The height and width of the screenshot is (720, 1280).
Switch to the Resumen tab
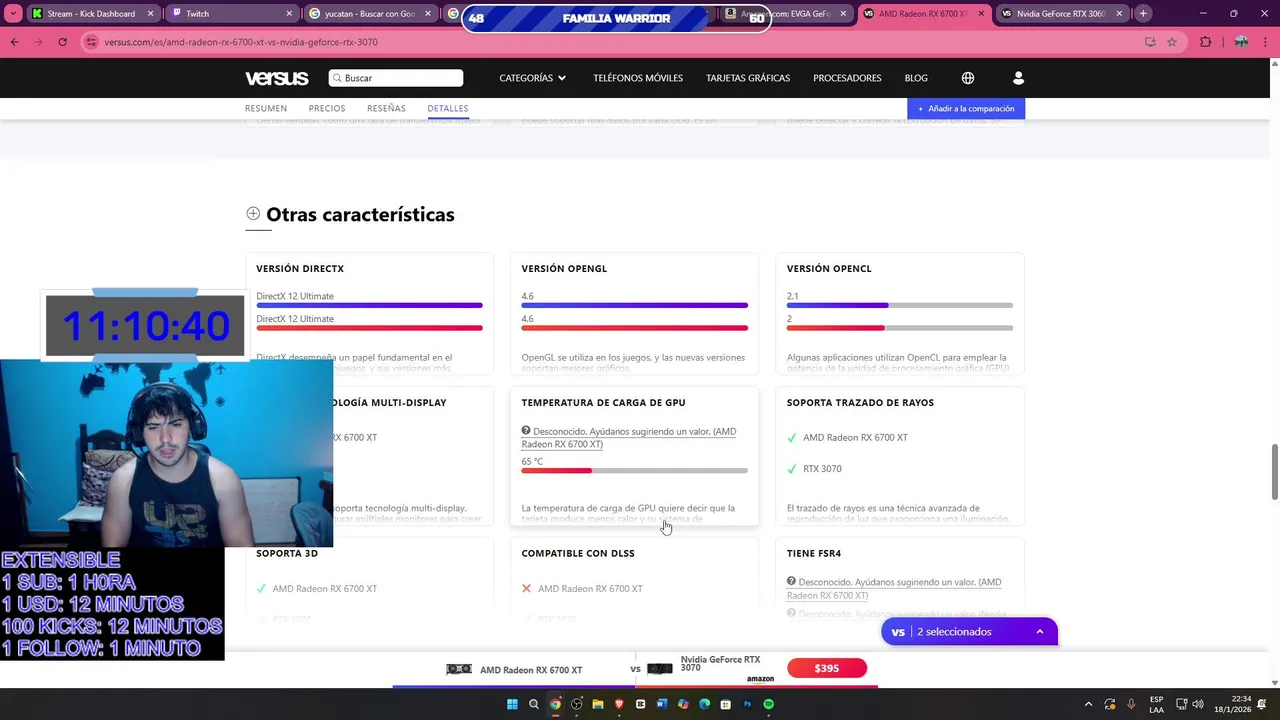[x=266, y=108]
